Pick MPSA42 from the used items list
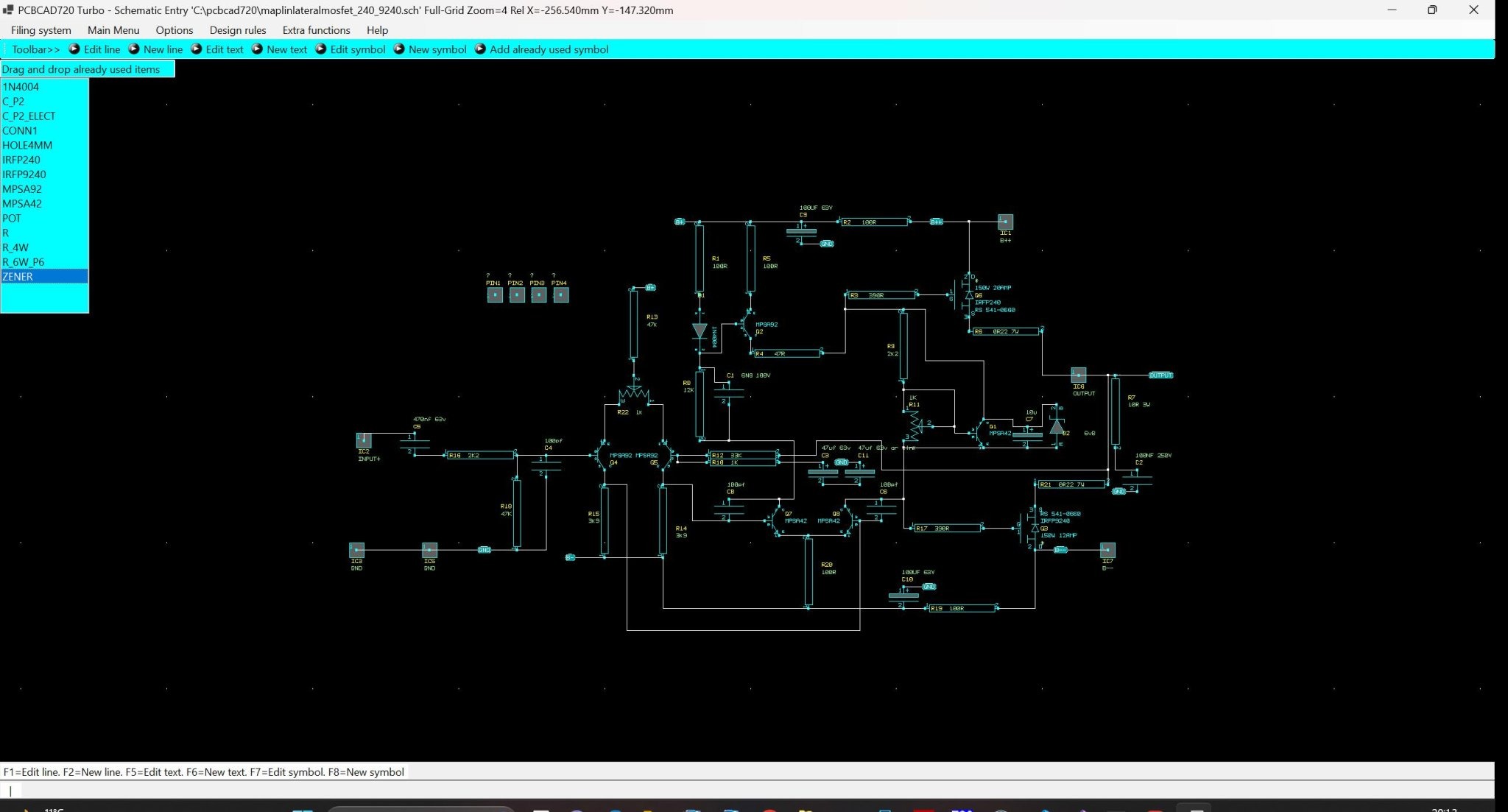 pyautogui.click(x=44, y=204)
